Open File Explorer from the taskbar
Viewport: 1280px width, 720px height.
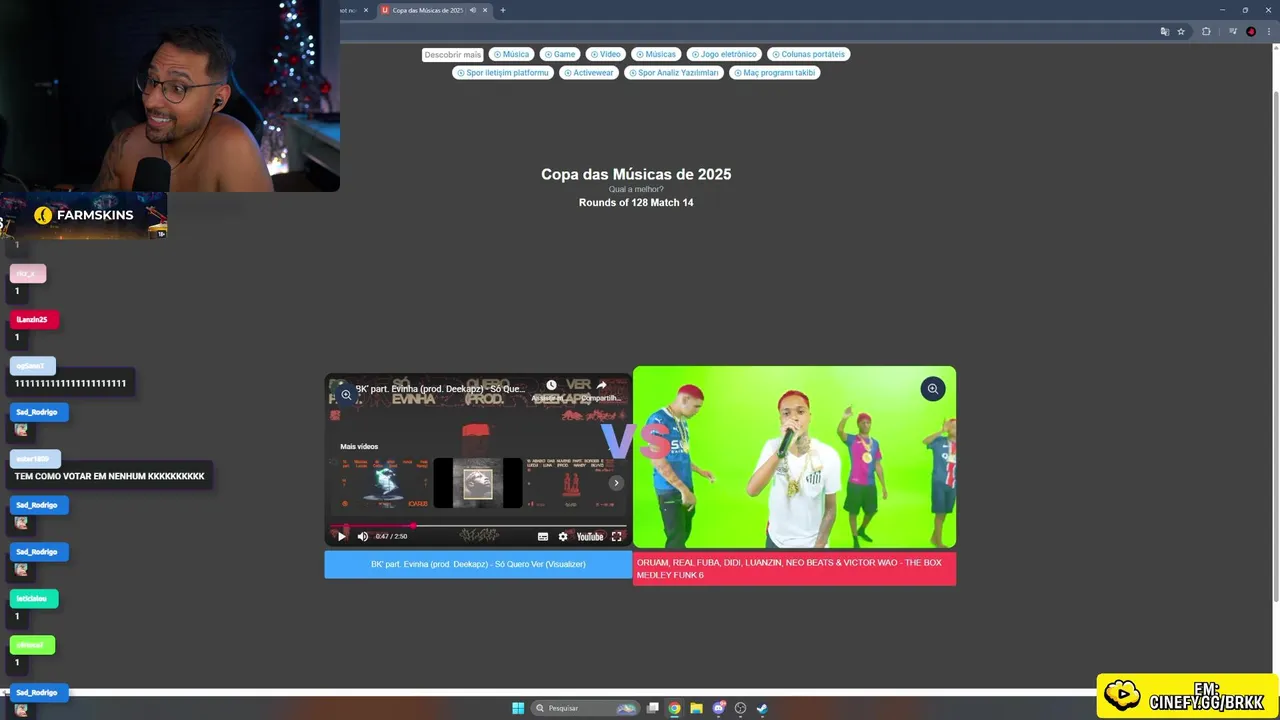(697, 708)
